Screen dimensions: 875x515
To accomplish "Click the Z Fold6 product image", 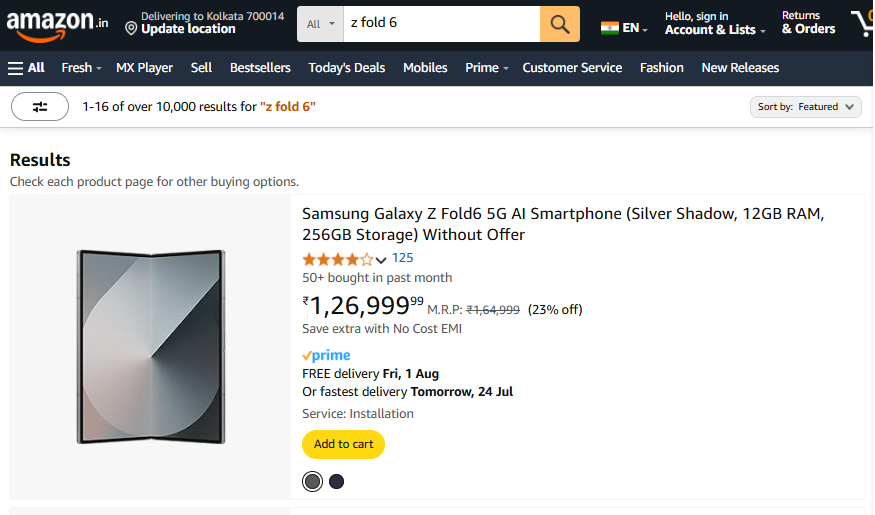I will point(151,347).
